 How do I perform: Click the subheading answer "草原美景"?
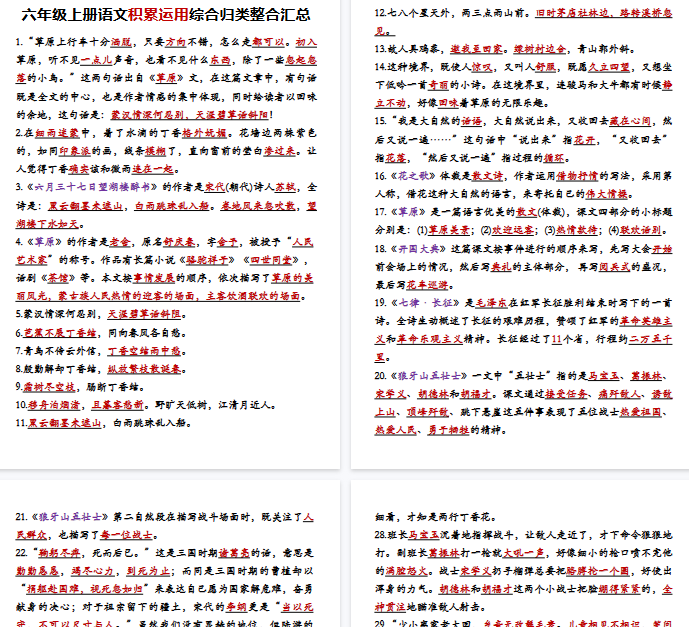(450, 230)
